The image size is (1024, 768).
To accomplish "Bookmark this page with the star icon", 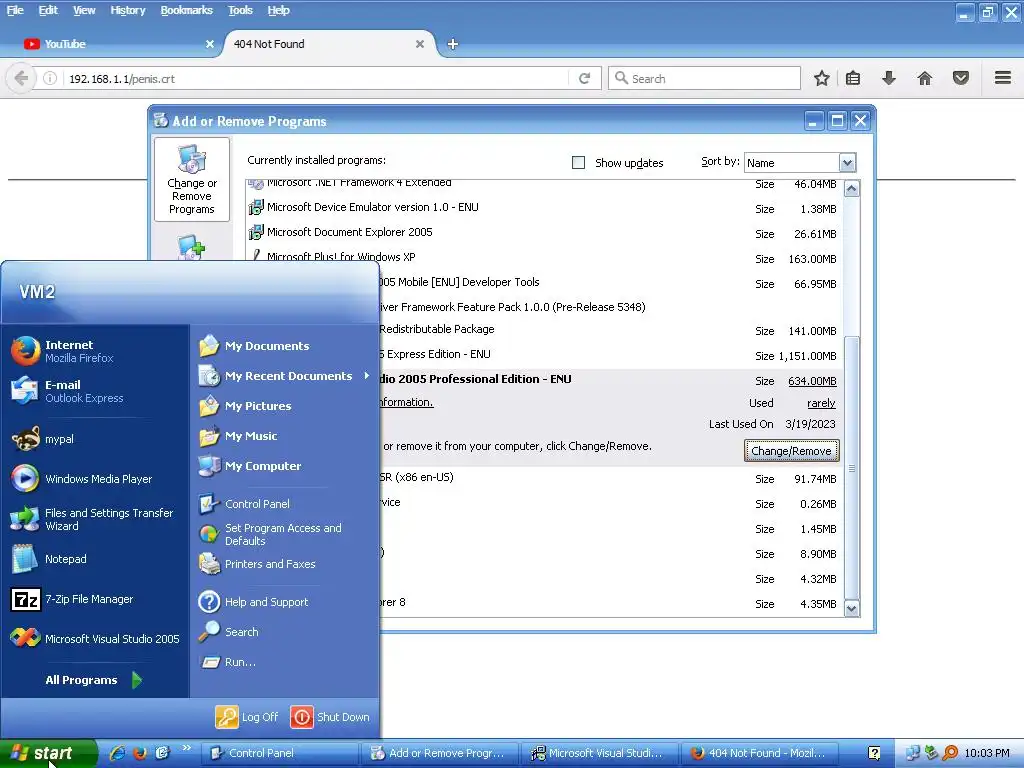I will click(822, 78).
